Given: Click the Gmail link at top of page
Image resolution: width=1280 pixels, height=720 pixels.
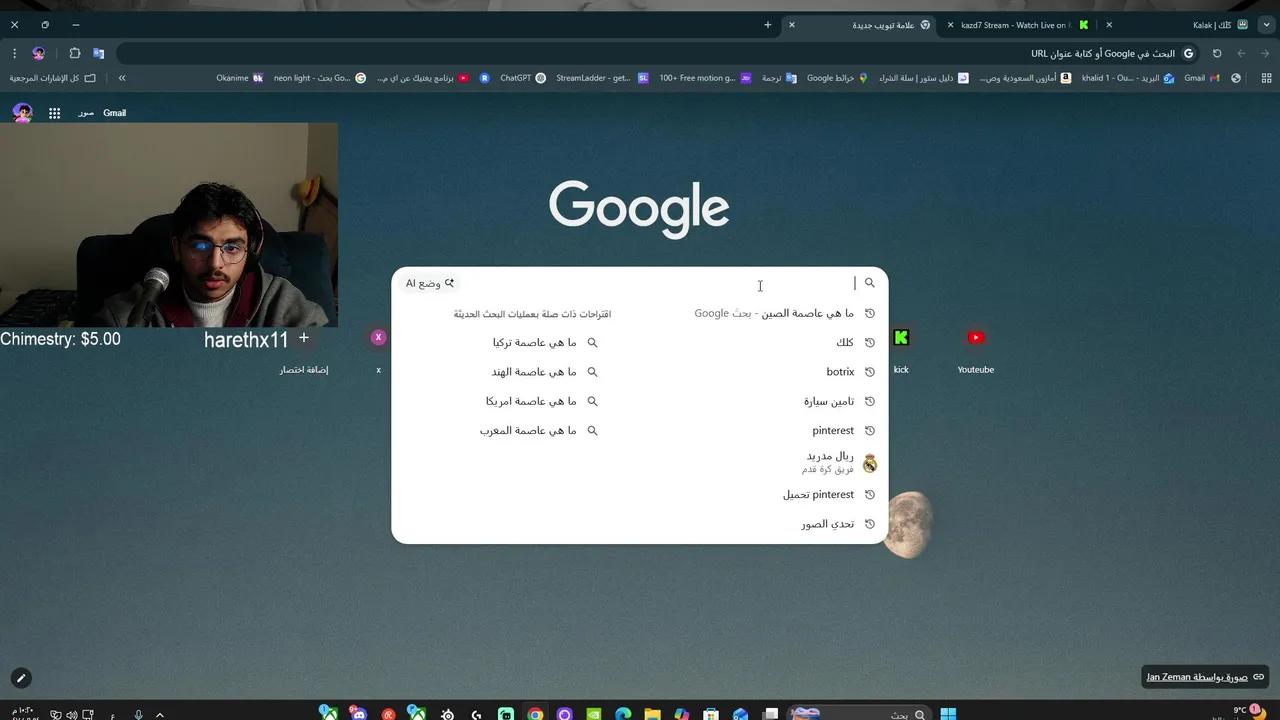Looking at the screenshot, I should 115,113.
